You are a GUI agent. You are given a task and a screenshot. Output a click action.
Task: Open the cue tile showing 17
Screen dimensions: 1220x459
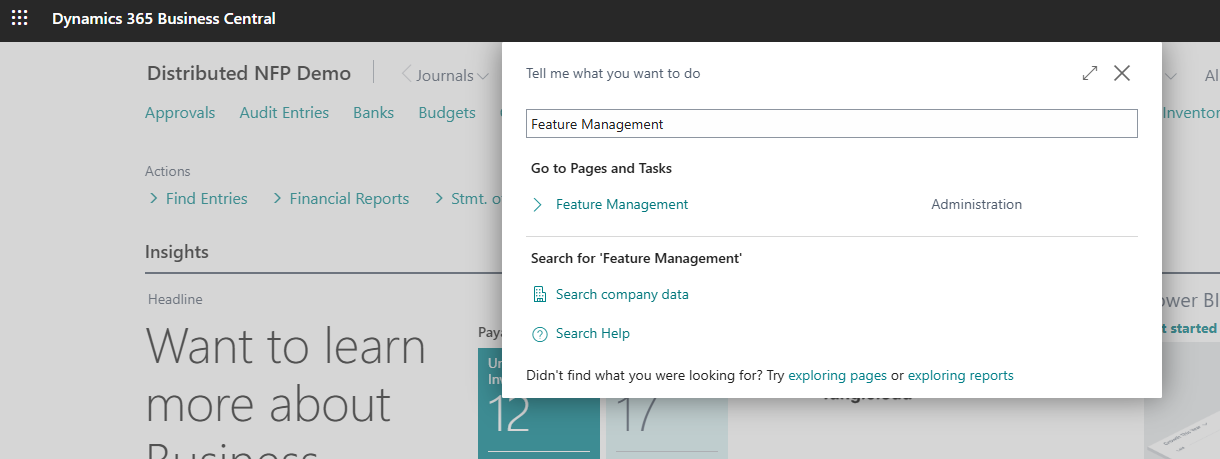[x=666, y=403]
